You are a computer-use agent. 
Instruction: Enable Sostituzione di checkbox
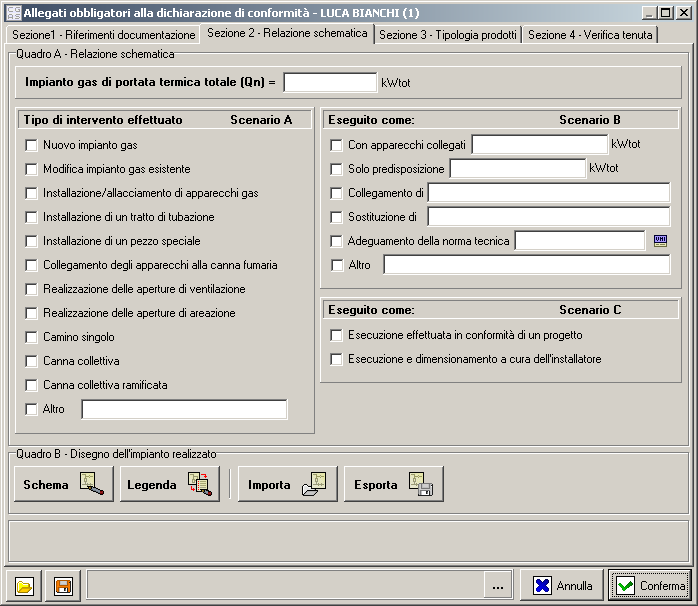336,217
